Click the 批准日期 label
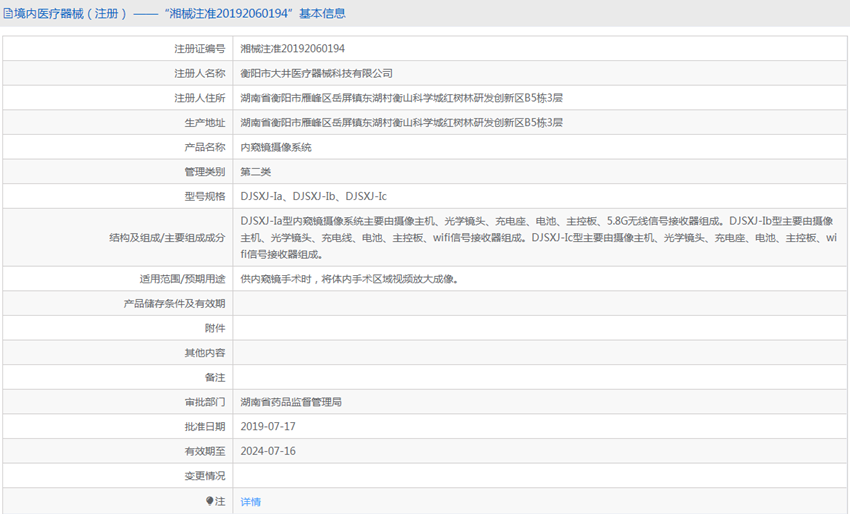850x514 pixels. click(205, 427)
